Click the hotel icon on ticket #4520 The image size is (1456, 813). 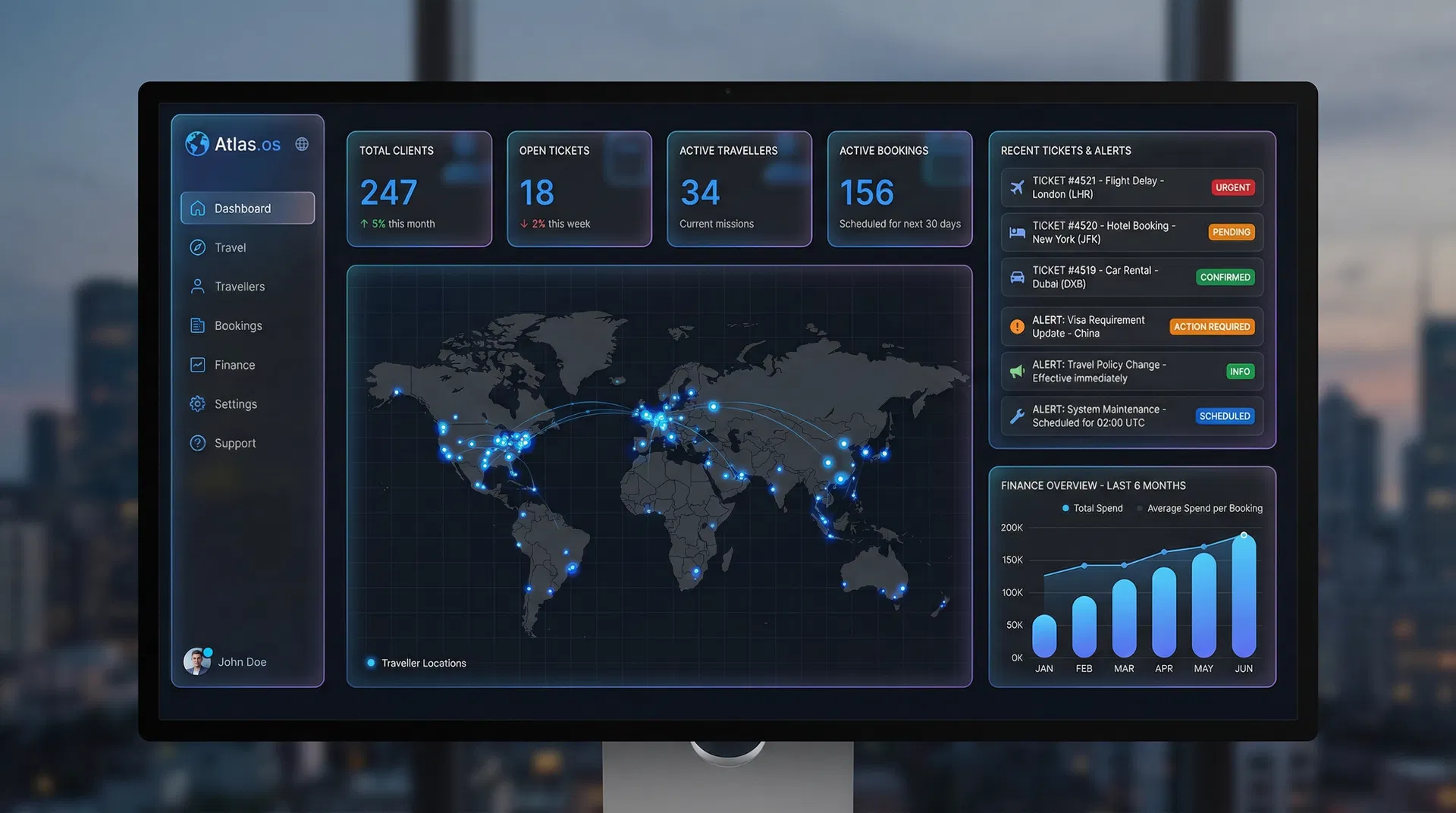1017,232
